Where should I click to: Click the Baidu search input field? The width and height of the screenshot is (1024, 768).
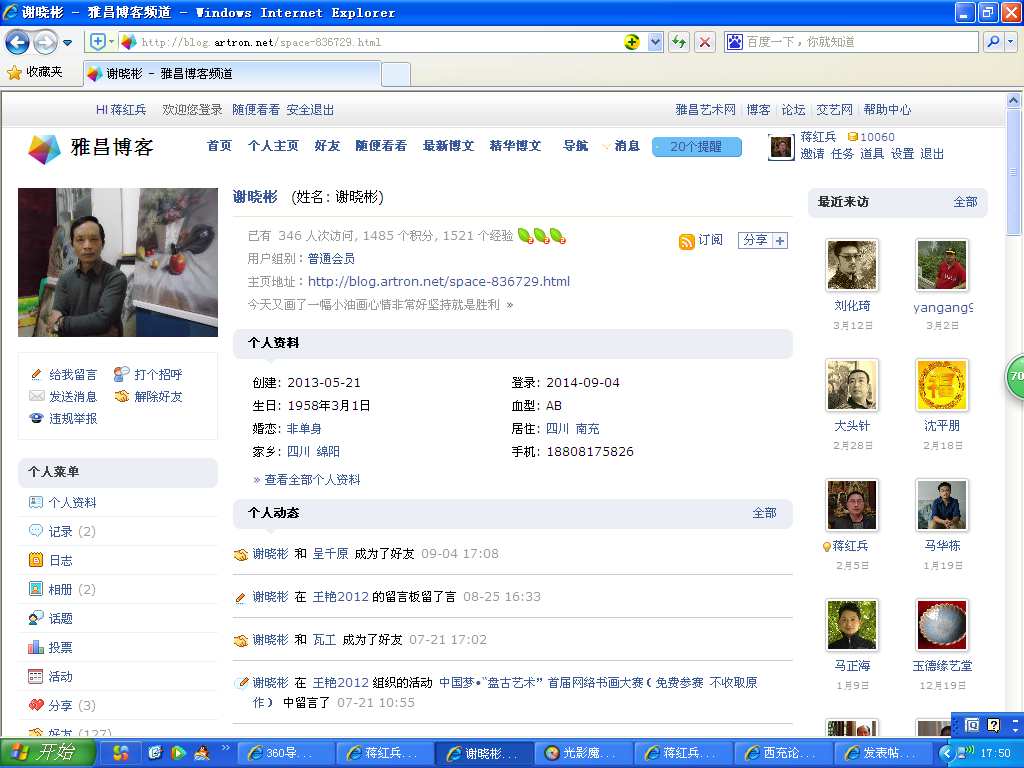(860, 42)
